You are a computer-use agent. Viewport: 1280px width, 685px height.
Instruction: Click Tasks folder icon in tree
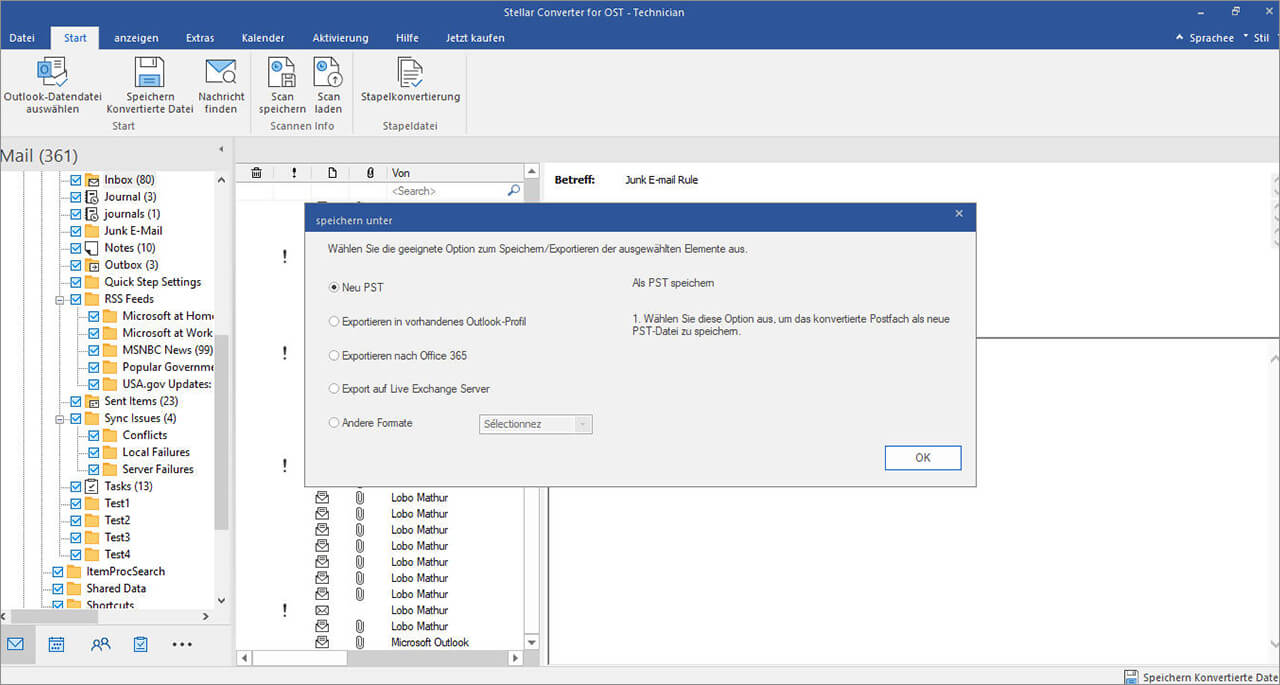coord(92,486)
